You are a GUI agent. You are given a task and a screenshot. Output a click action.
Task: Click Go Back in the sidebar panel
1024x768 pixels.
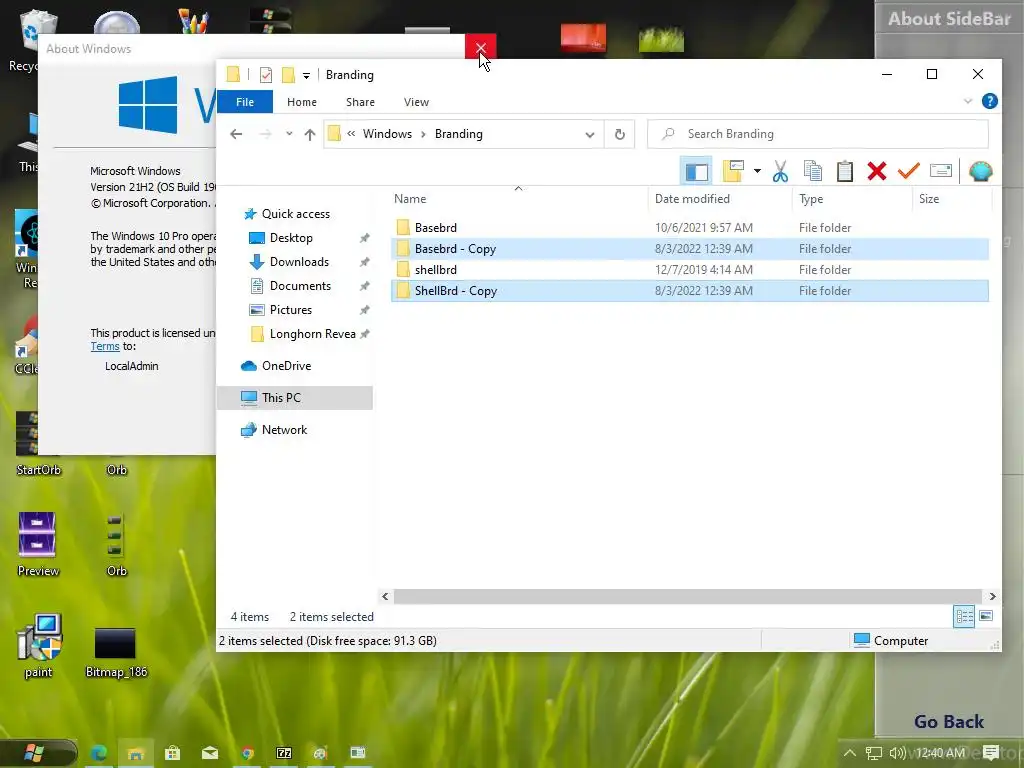point(948,722)
